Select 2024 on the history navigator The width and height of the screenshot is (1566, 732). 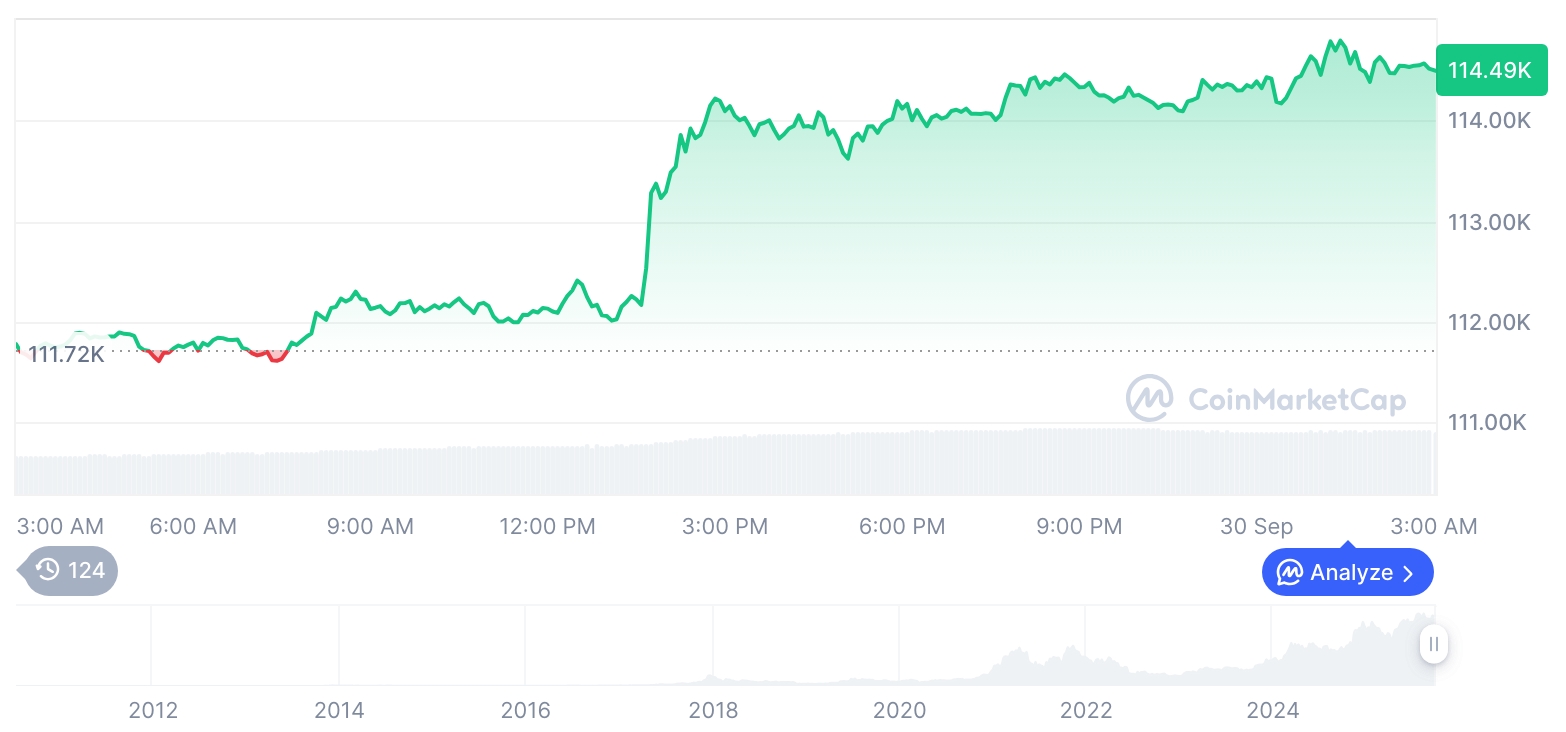(1273, 710)
